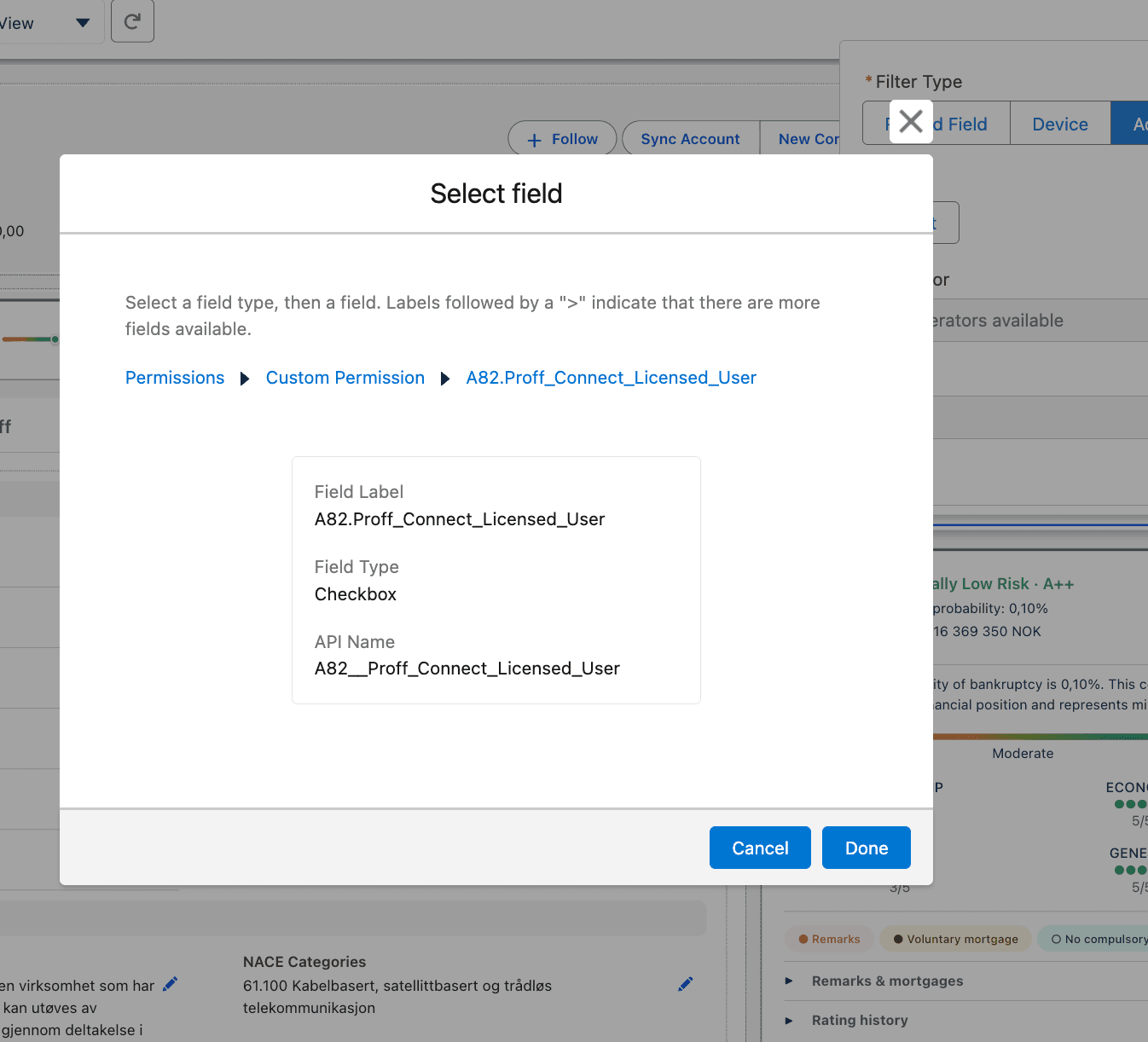Select A82.Proff_Connect_Licensed_User breadcrumb link
The width and height of the screenshot is (1148, 1042).
pos(612,378)
